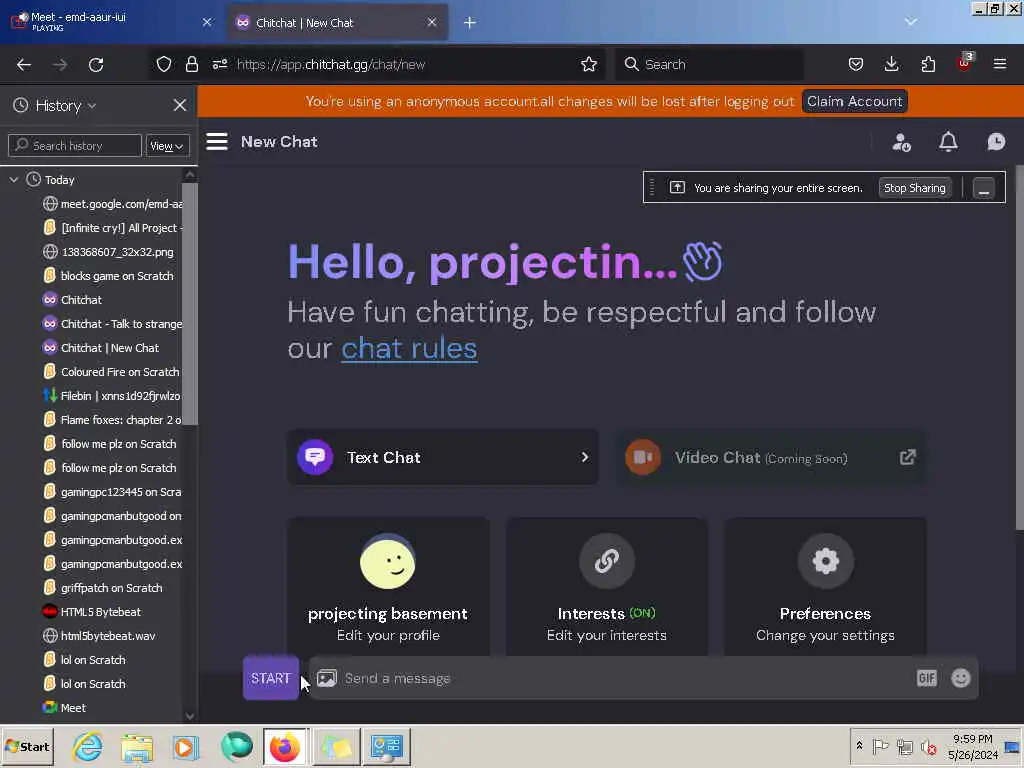The width and height of the screenshot is (1024, 768).
Task: Open the extensions puzzle icon
Action: (928, 64)
